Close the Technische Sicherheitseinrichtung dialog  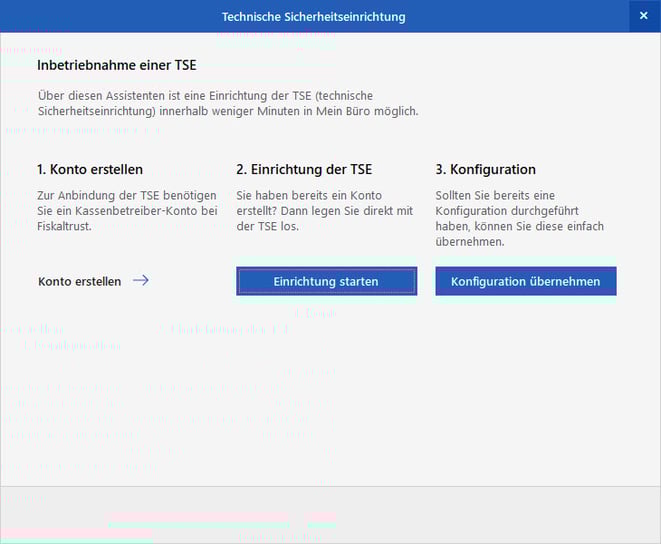[644, 16]
